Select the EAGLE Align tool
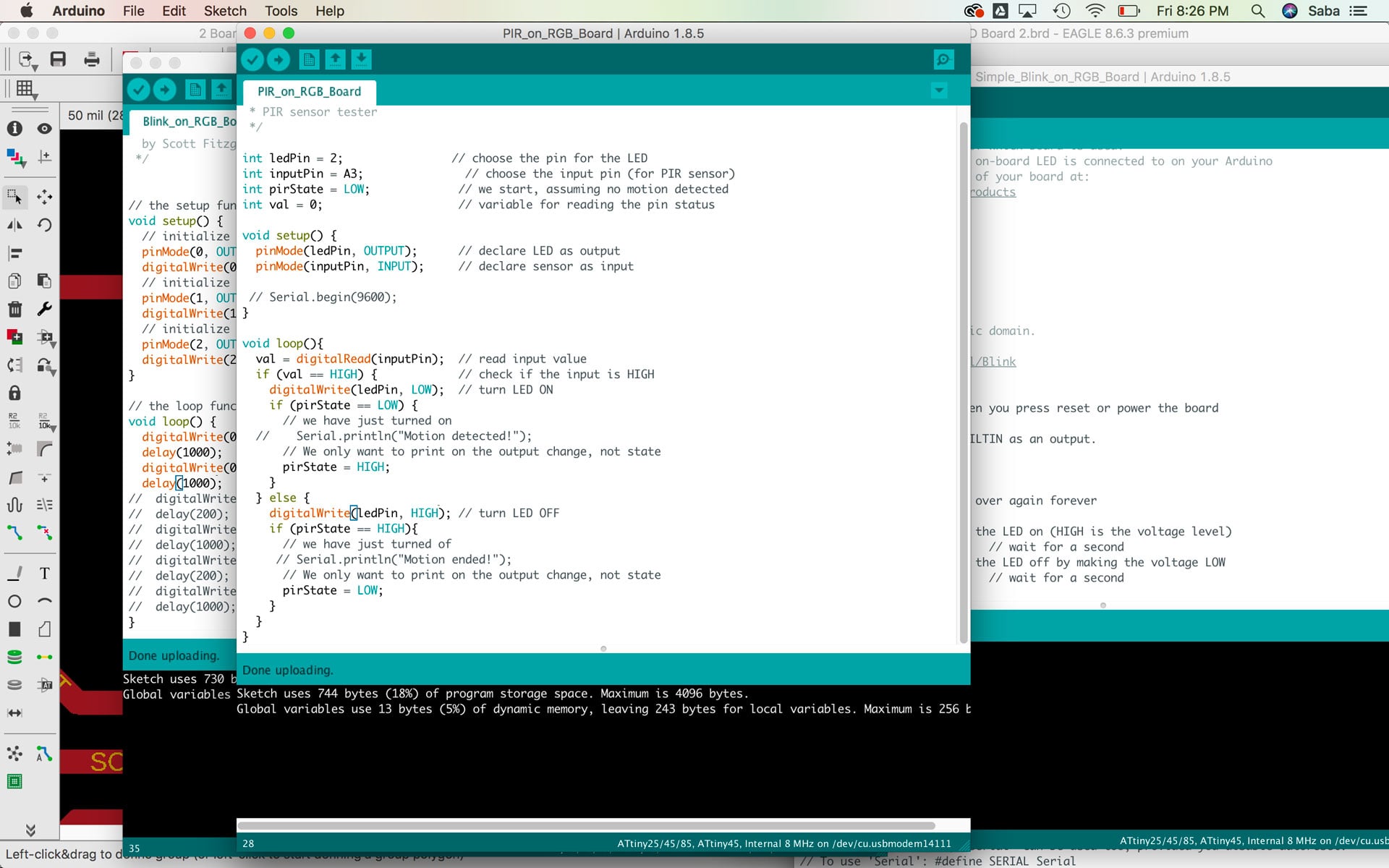 14,253
